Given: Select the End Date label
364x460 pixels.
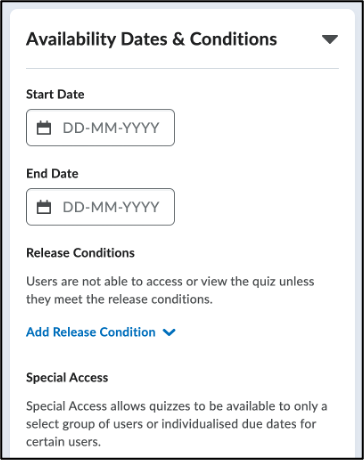Looking at the screenshot, I should tap(52, 174).
